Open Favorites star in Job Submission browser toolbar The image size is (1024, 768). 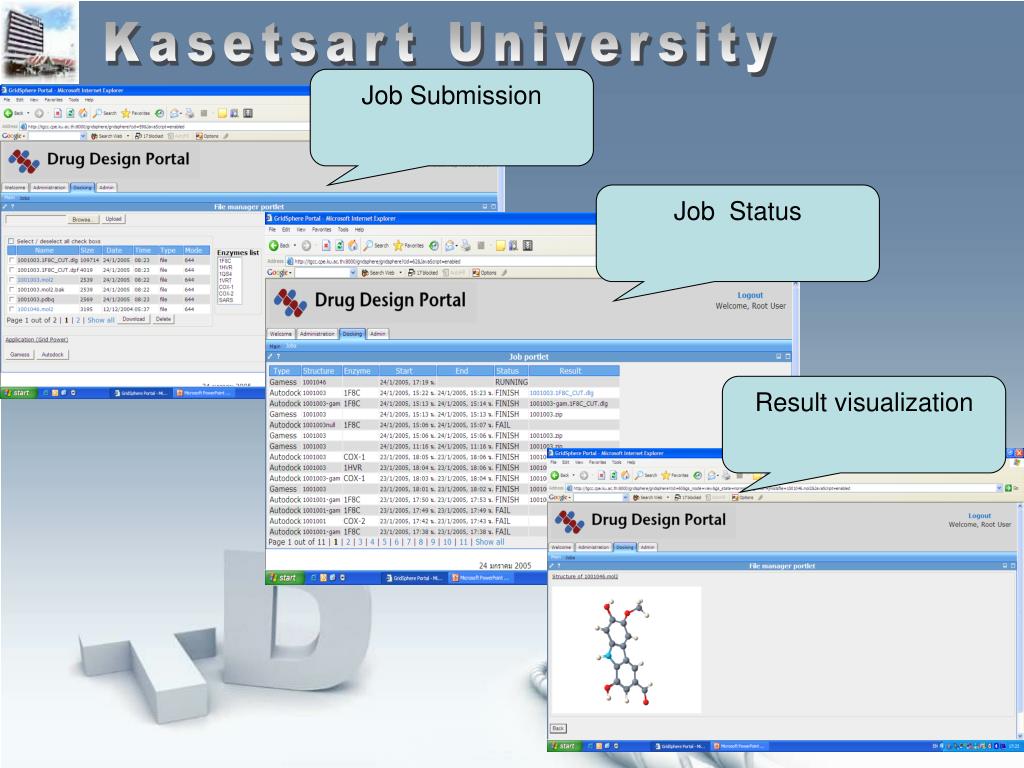pyautogui.click(x=125, y=113)
